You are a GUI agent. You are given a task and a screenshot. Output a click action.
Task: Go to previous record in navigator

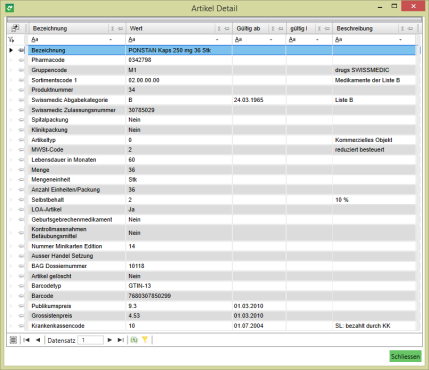[x=38, y=340]
